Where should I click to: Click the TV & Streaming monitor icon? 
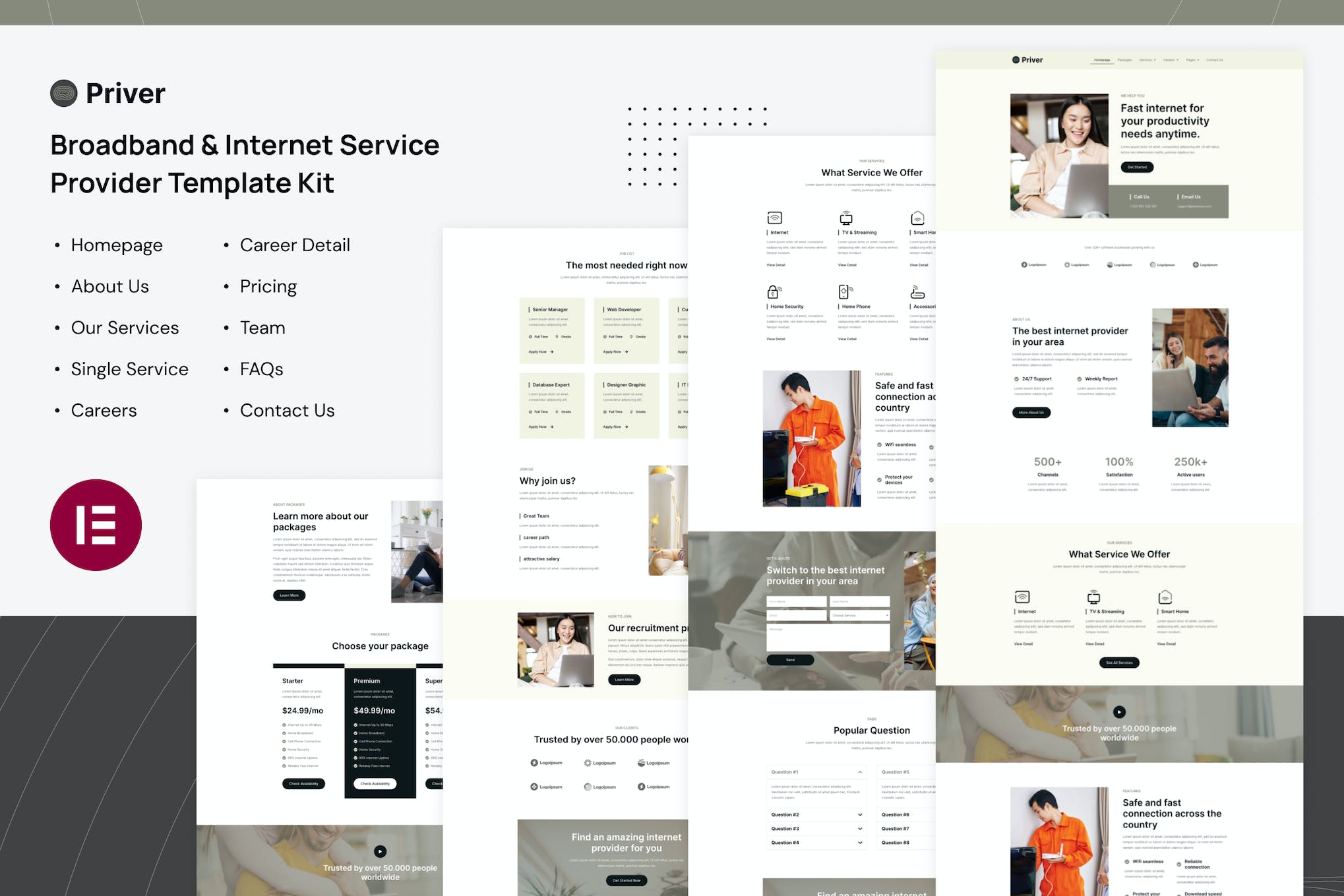(846, 218)
